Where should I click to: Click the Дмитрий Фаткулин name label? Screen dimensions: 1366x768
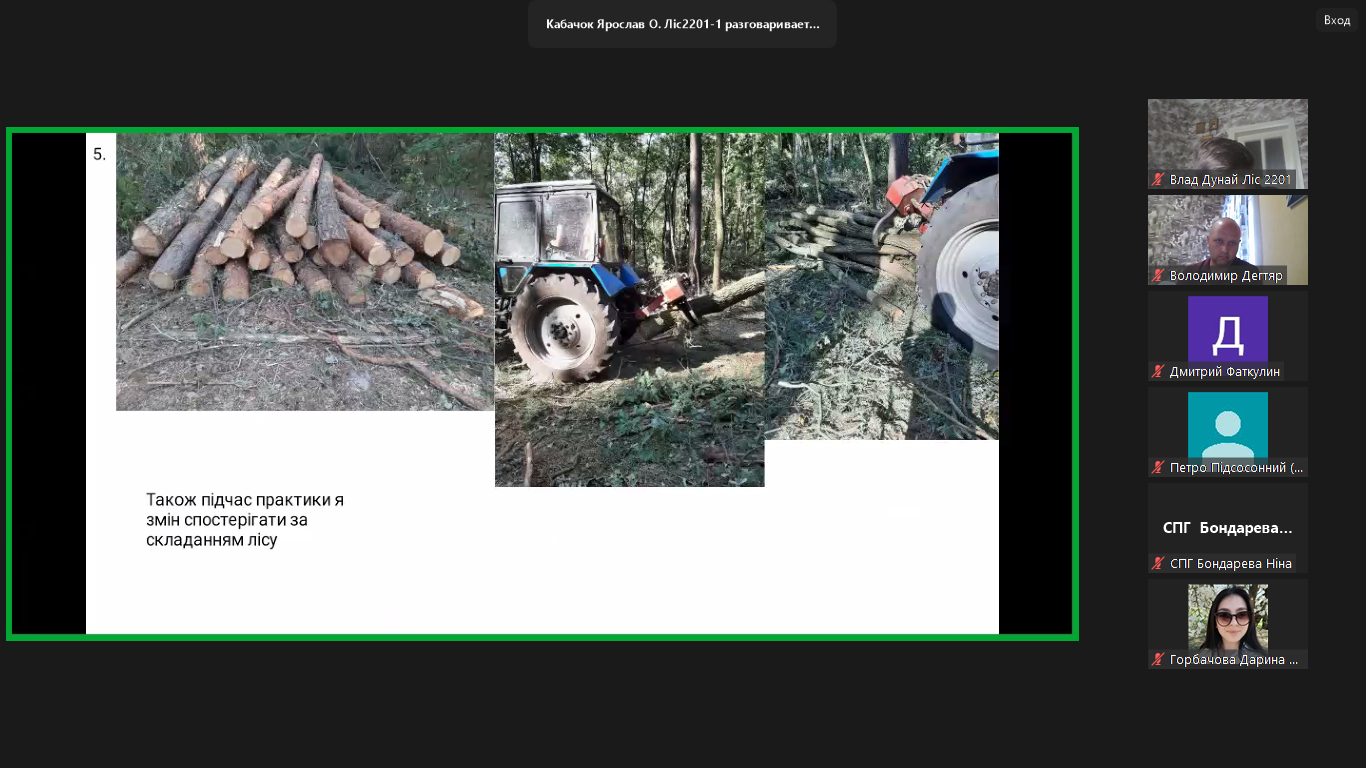[1224, 372]
